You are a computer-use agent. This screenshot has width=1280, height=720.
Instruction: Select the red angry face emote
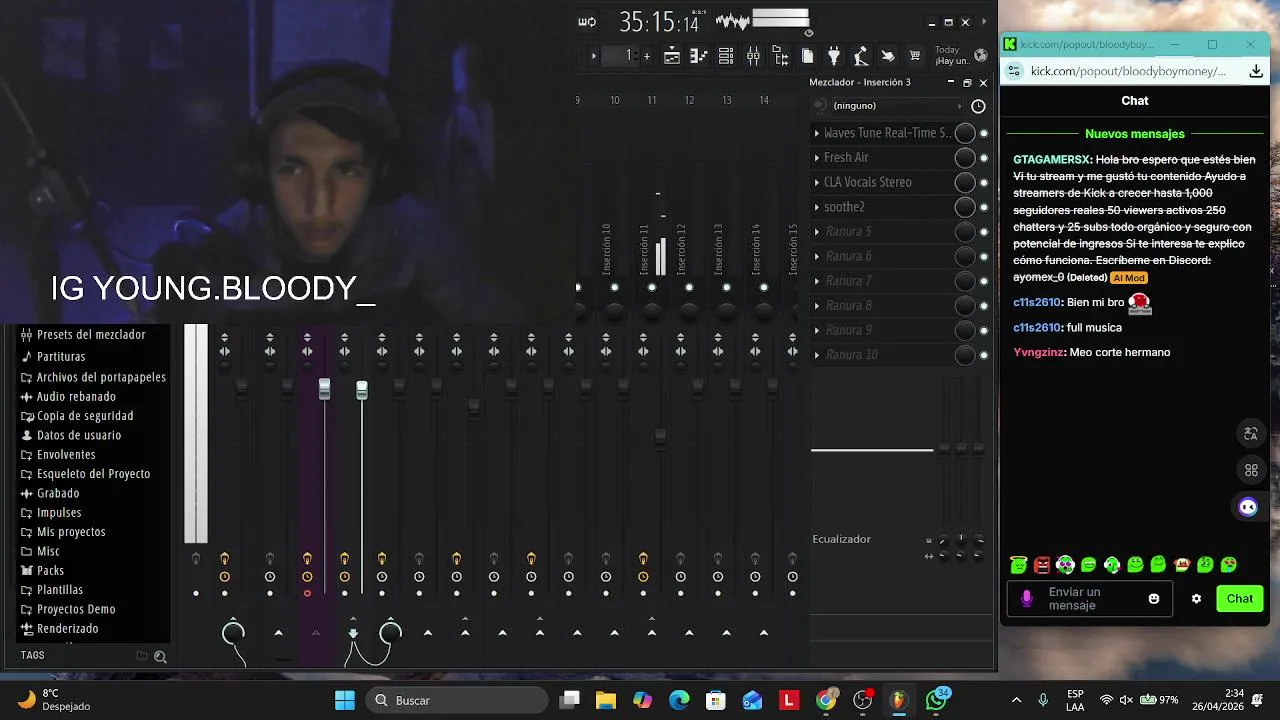1042,565
